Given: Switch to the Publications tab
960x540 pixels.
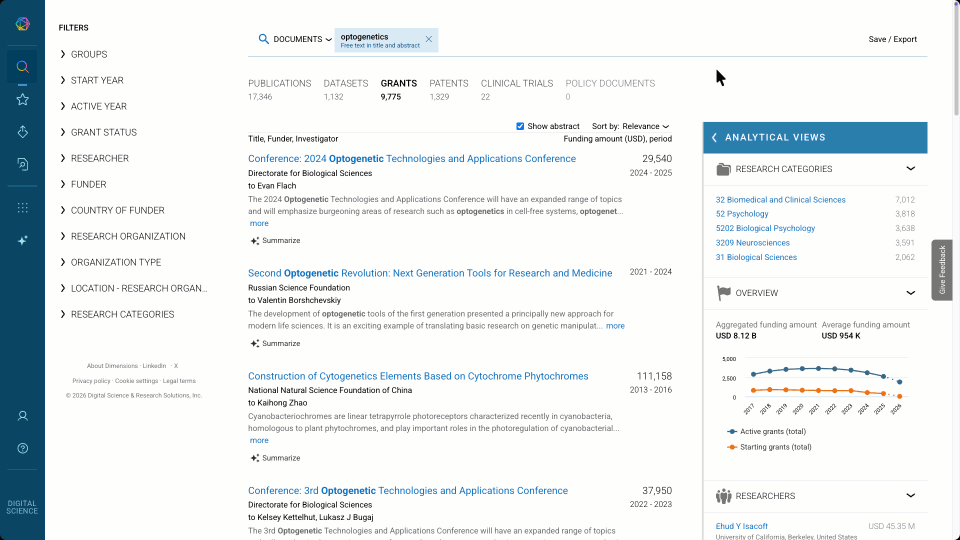Looking at the screenshot, I should click(x=279, y=84).
